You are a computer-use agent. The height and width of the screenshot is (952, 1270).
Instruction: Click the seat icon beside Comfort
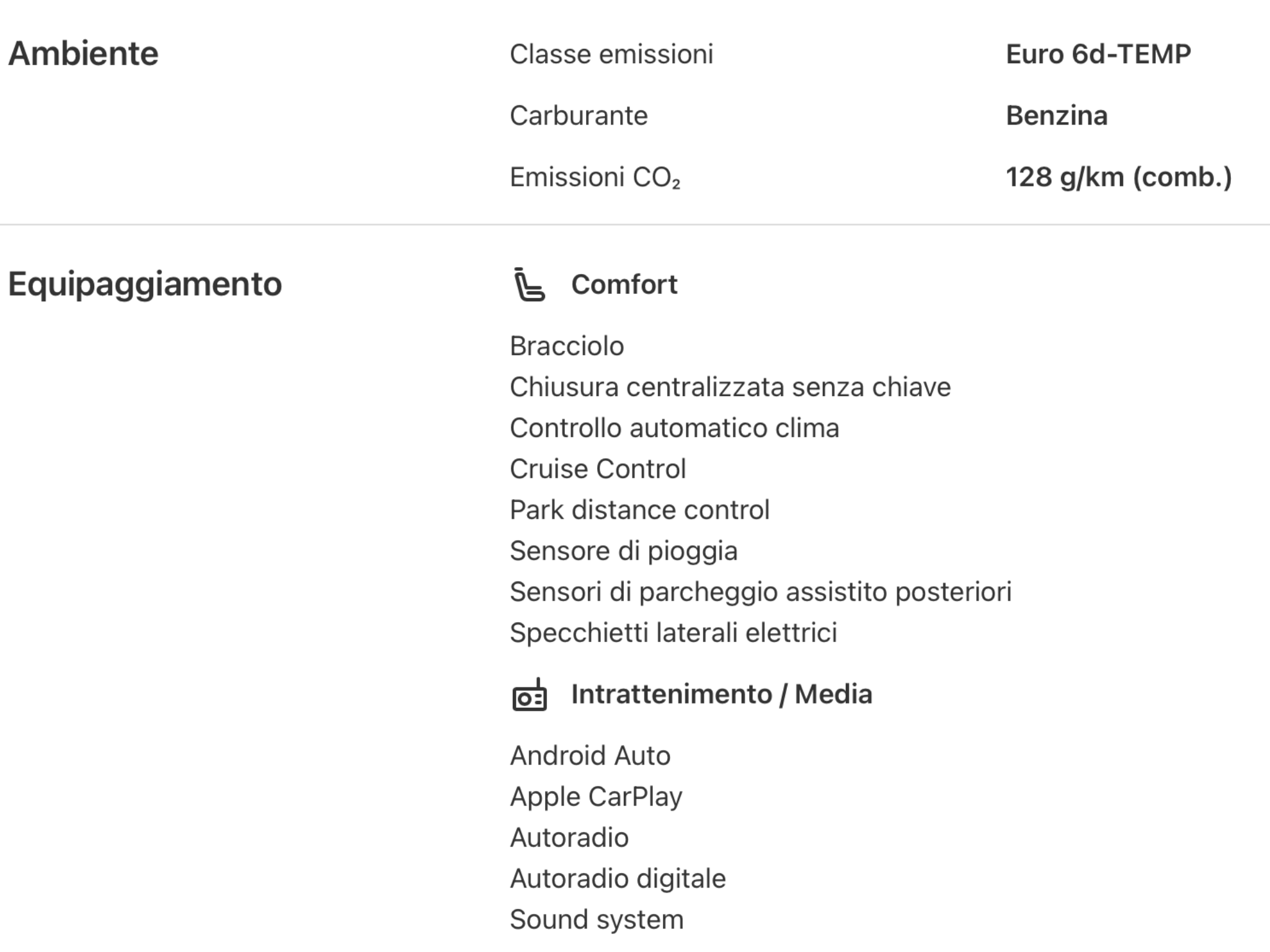pyautogui.click(x=529, y=284)
